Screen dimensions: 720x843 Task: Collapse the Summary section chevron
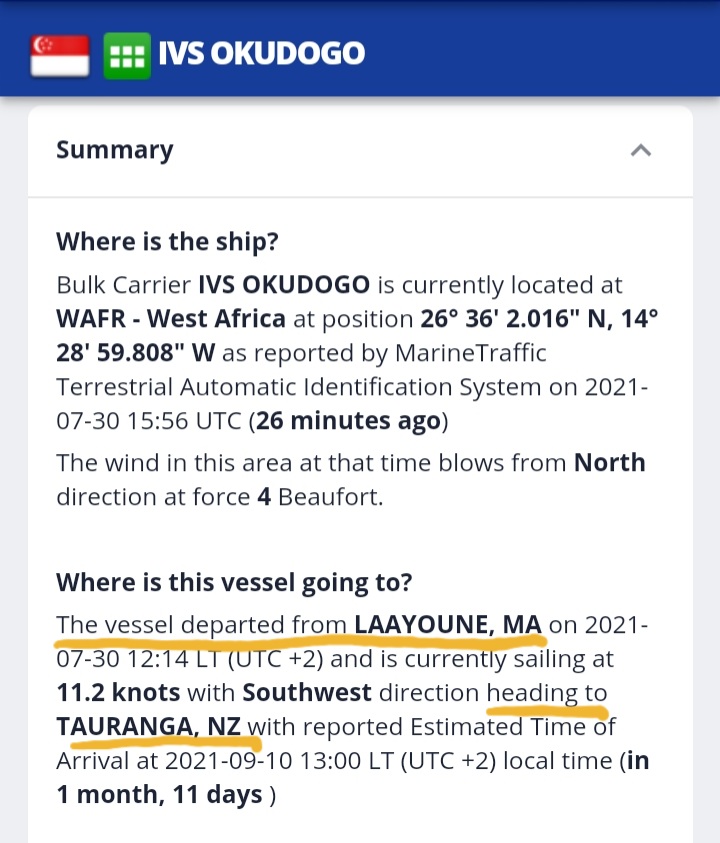click(640, 150)
